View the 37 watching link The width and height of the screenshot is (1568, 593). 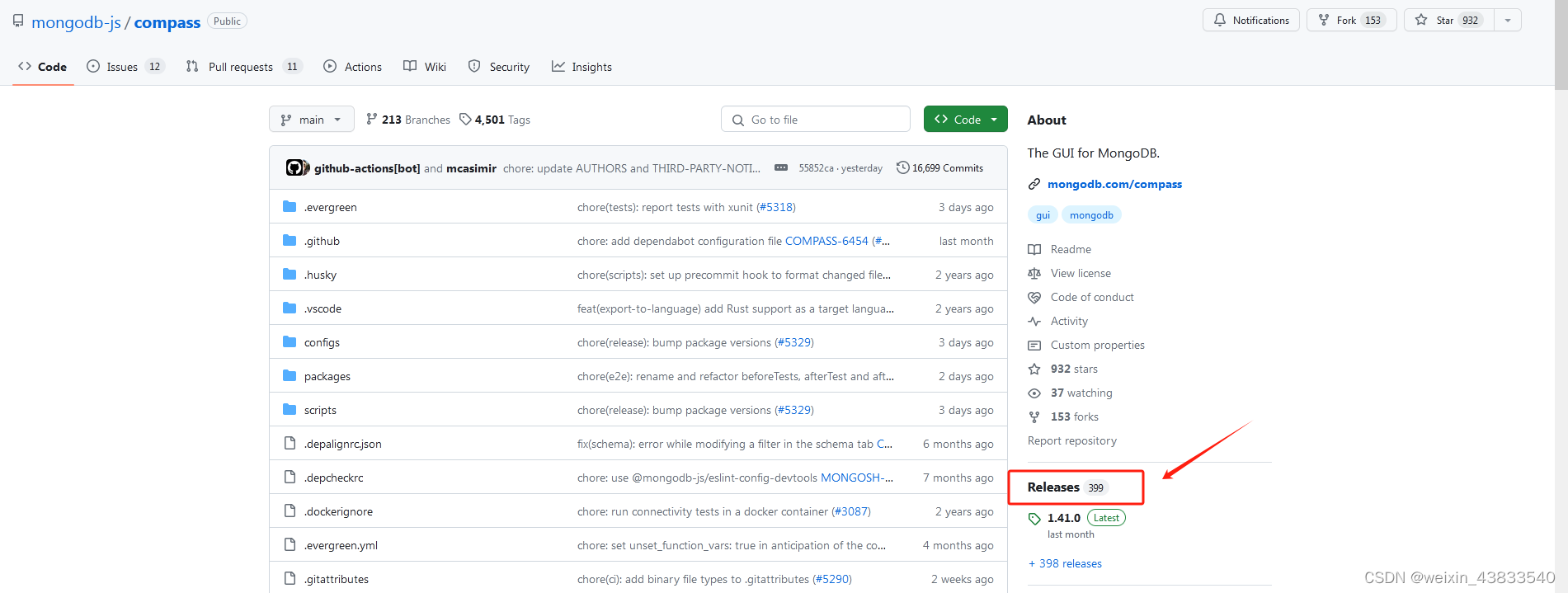[x=1071, y=393]
